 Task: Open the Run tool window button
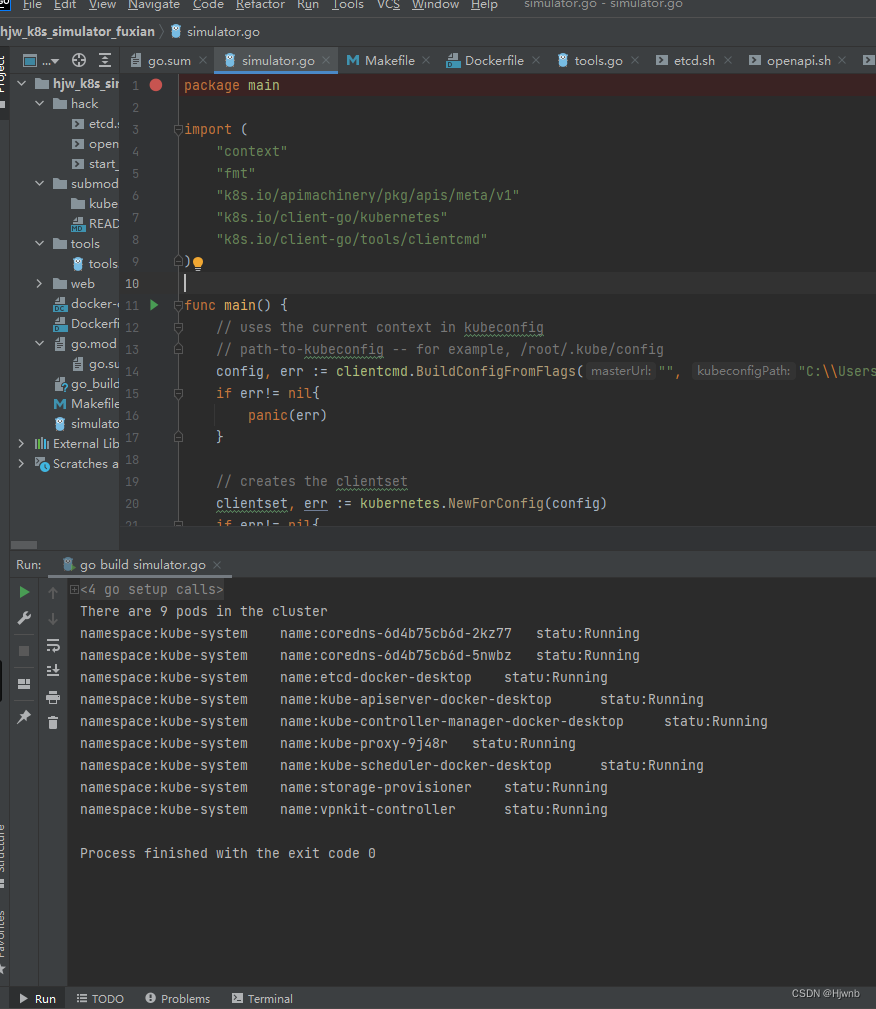(37, 999)
